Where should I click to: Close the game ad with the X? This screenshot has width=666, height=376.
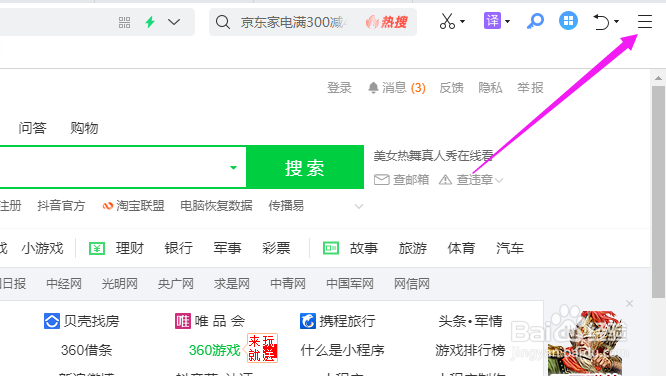629,304
